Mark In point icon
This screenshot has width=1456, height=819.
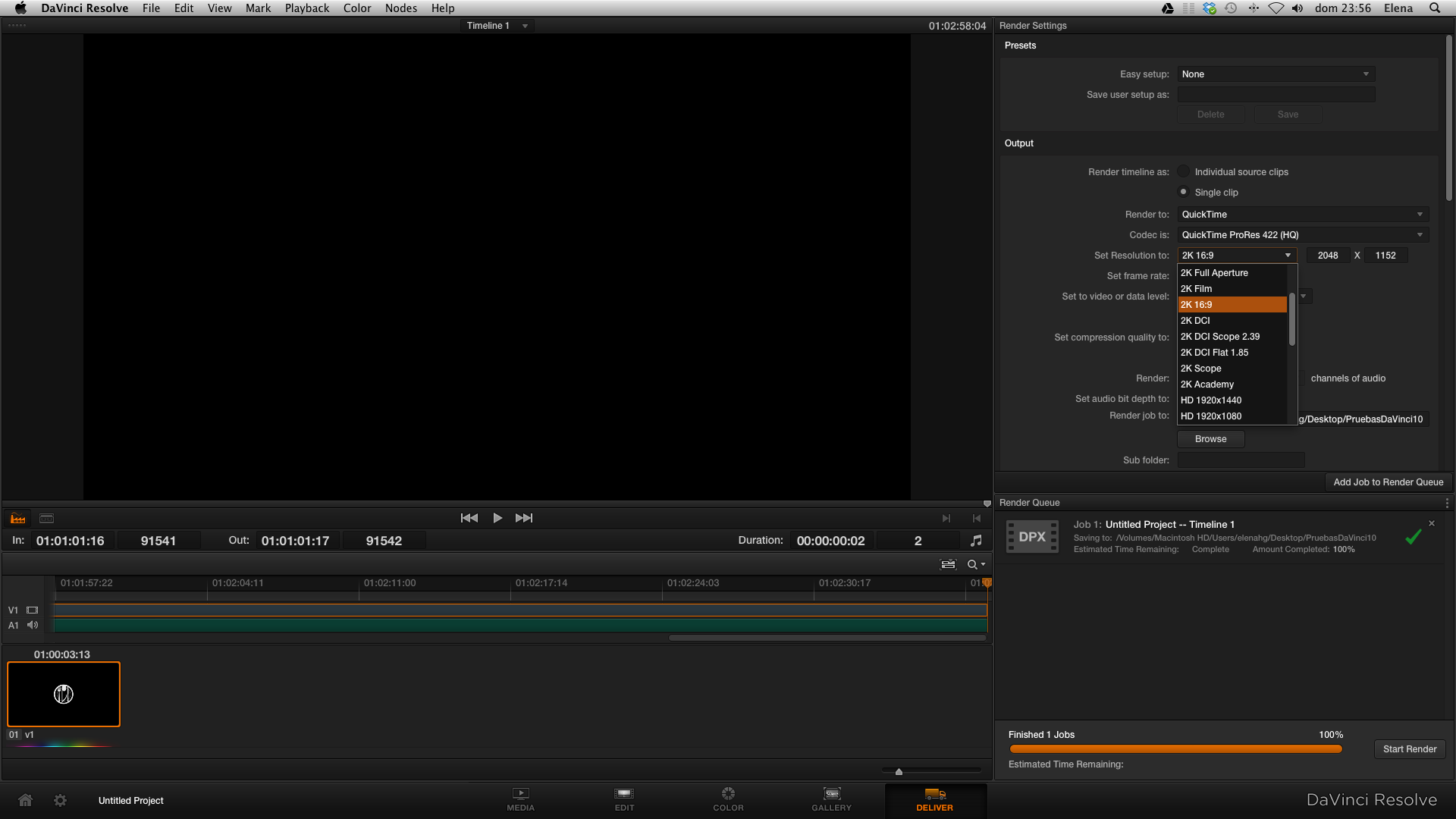coord(946,519)
